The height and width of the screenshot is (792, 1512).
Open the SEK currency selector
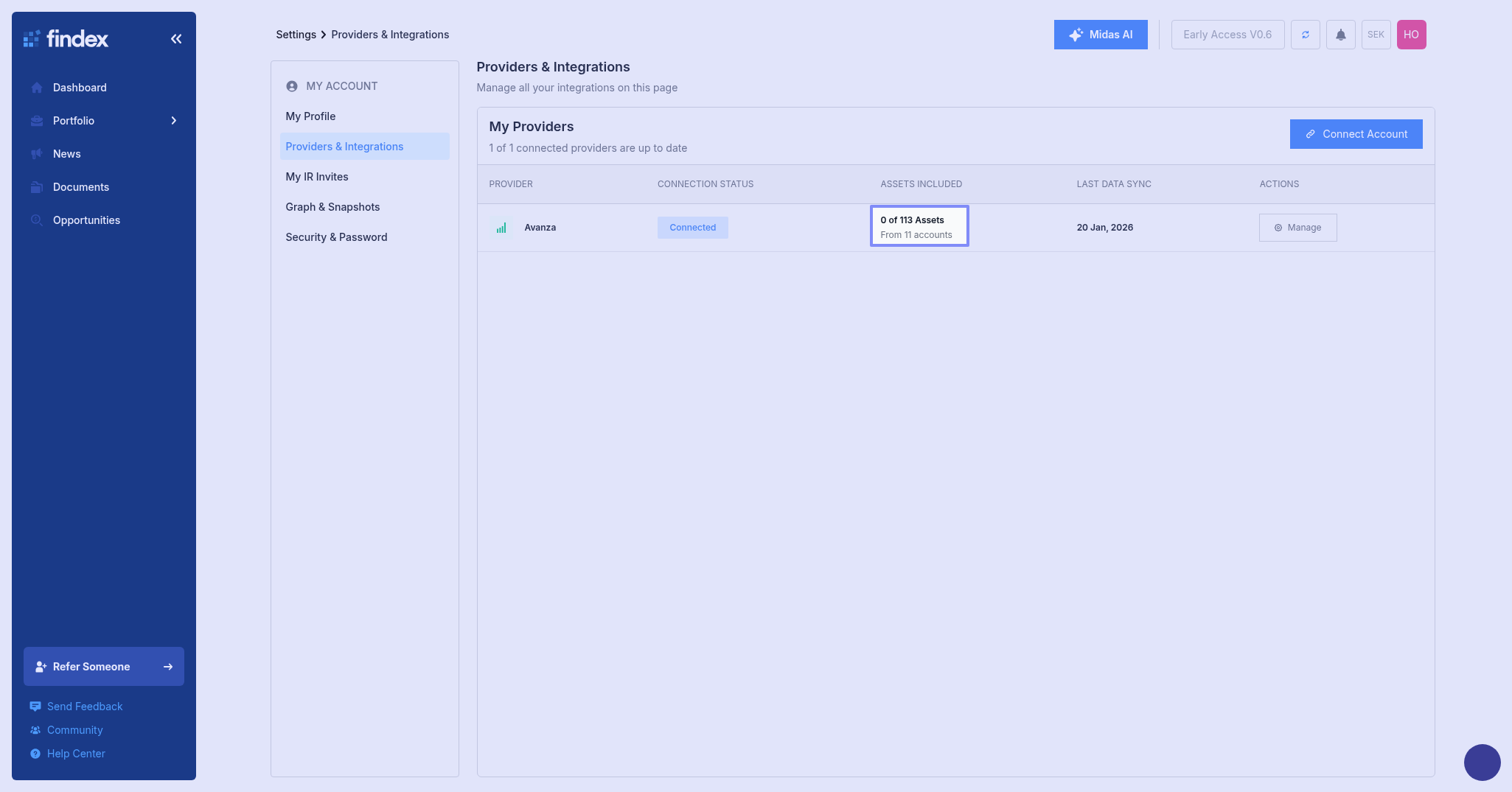[1376, 35]
